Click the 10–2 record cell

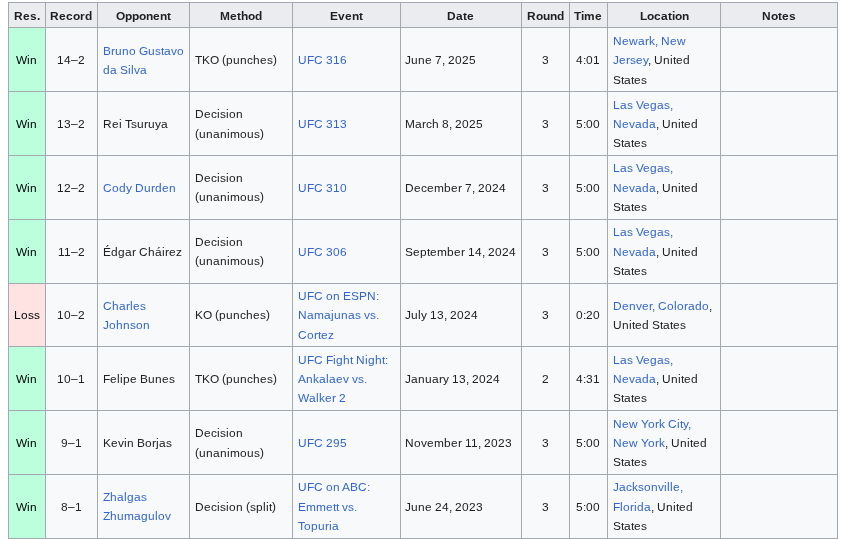[71, 315]
